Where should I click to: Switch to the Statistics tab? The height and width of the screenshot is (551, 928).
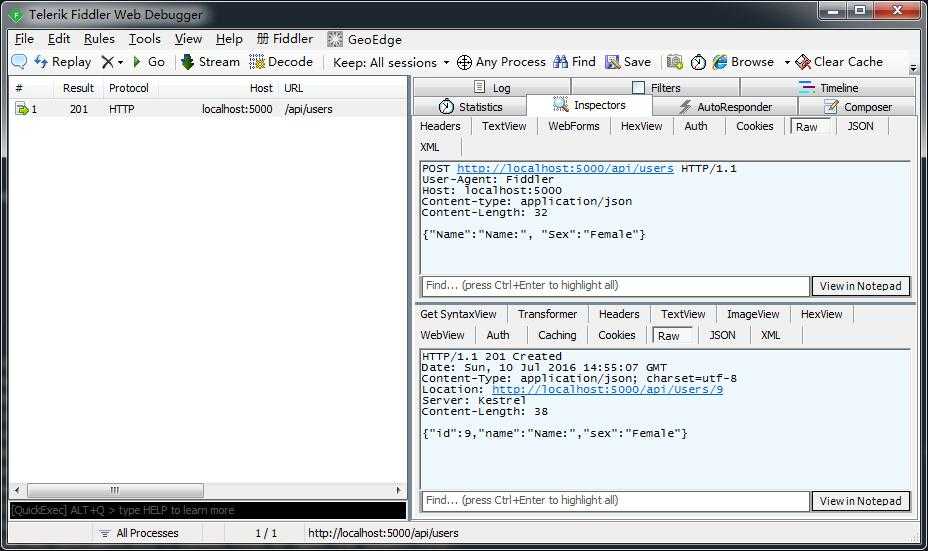pyautogui.click(x=470, y=107)
